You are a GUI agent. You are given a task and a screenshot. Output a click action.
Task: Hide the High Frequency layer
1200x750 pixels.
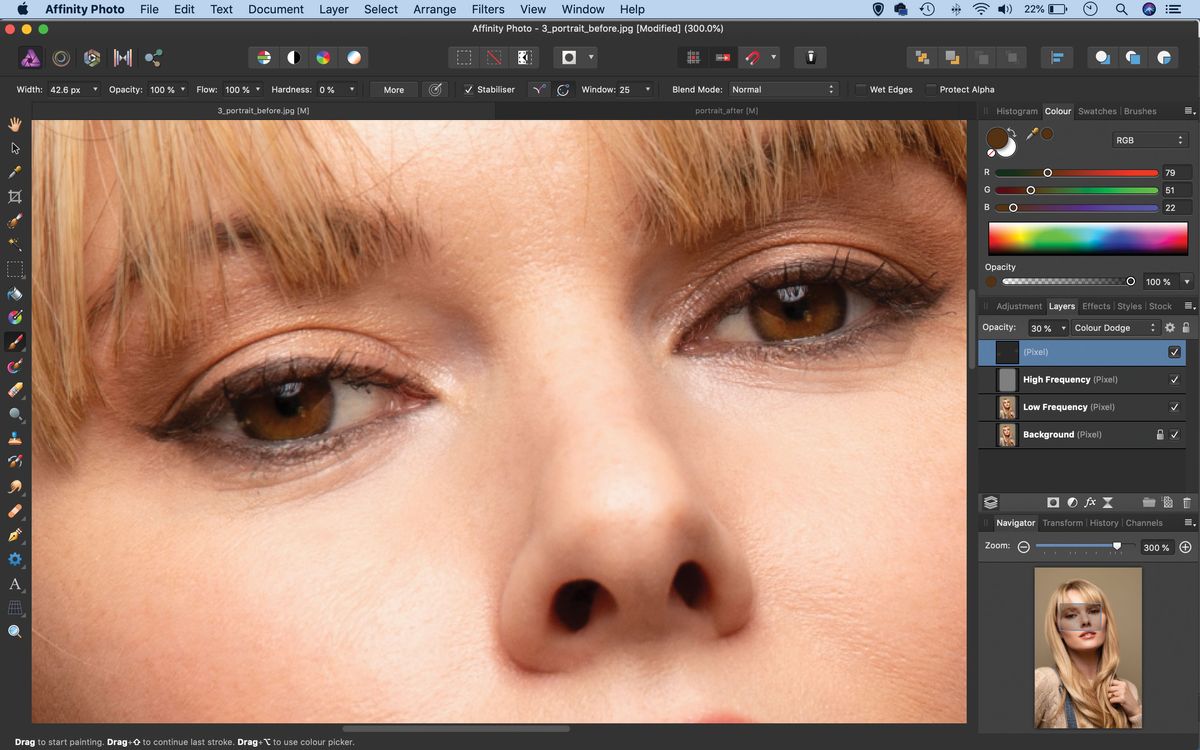pyautogui.click(x=1174, y=379)
